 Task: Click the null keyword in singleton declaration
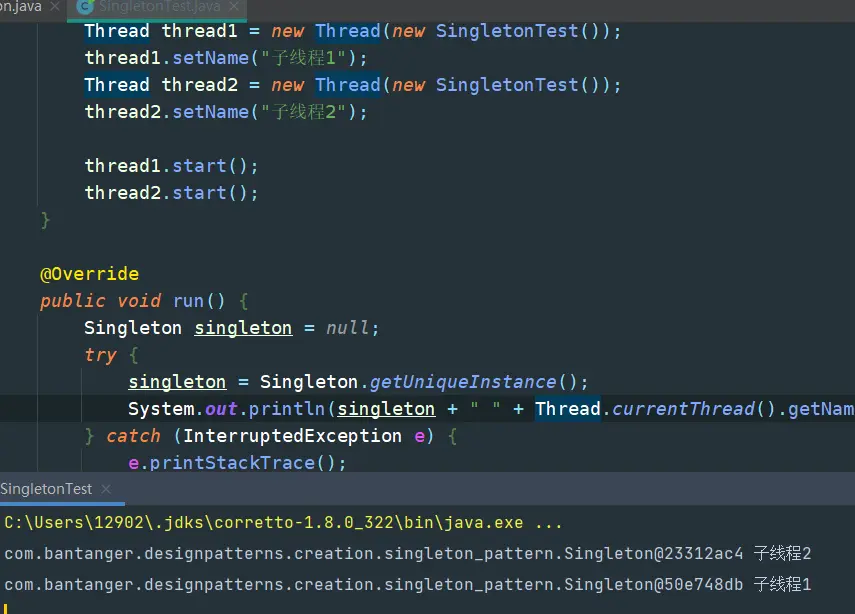347,328
